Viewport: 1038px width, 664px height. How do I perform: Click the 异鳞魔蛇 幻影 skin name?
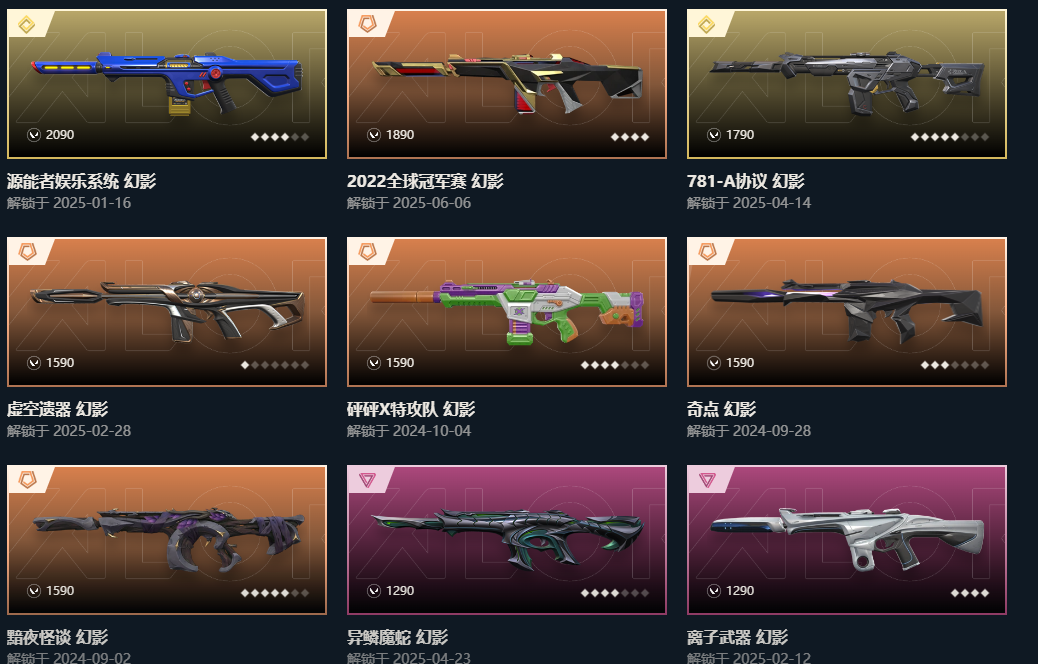pyautogui.click(x=397, y=638)
